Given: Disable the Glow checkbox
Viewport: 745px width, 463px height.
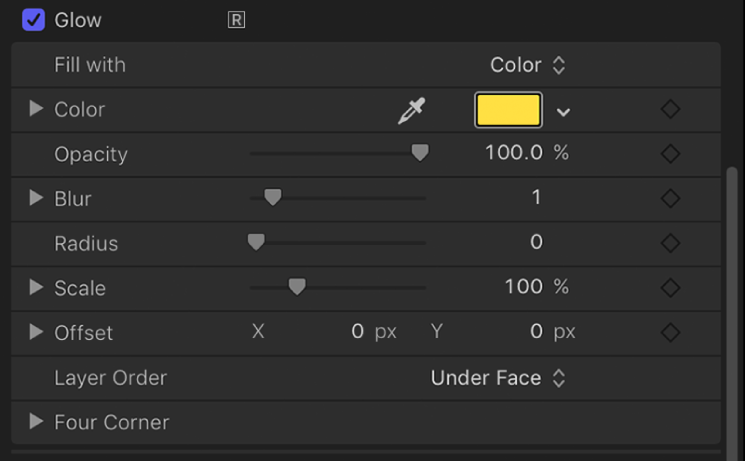Looking at the screenshot, I should [34, 20].
